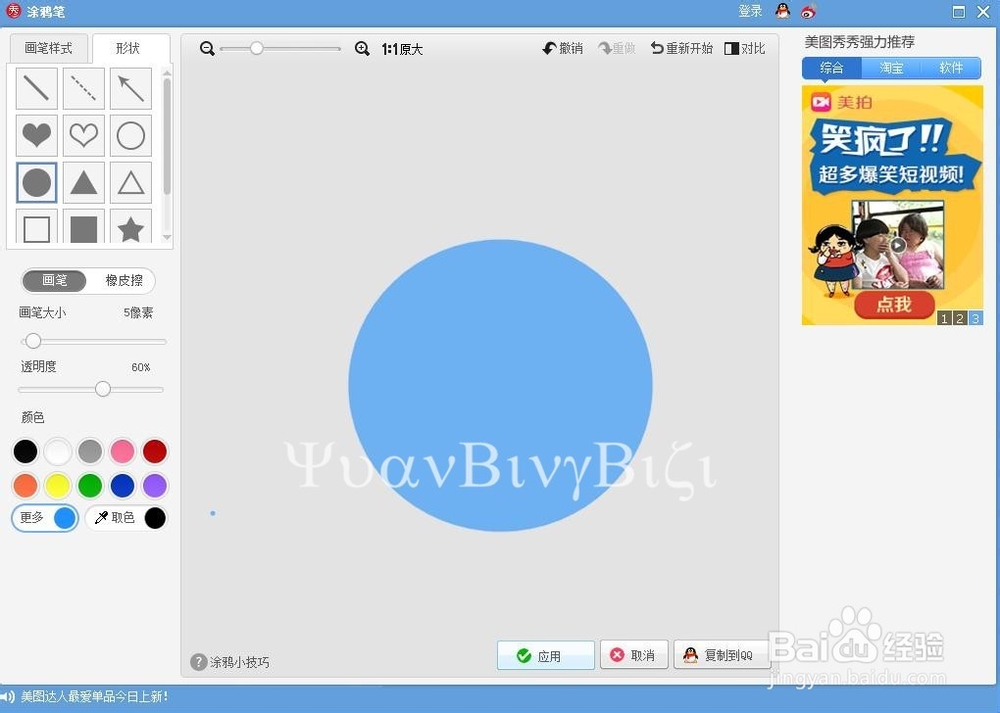The height and width of the screenshot is (713, 1000).
Task: Show ad page 3
Action: click(975, 318)
